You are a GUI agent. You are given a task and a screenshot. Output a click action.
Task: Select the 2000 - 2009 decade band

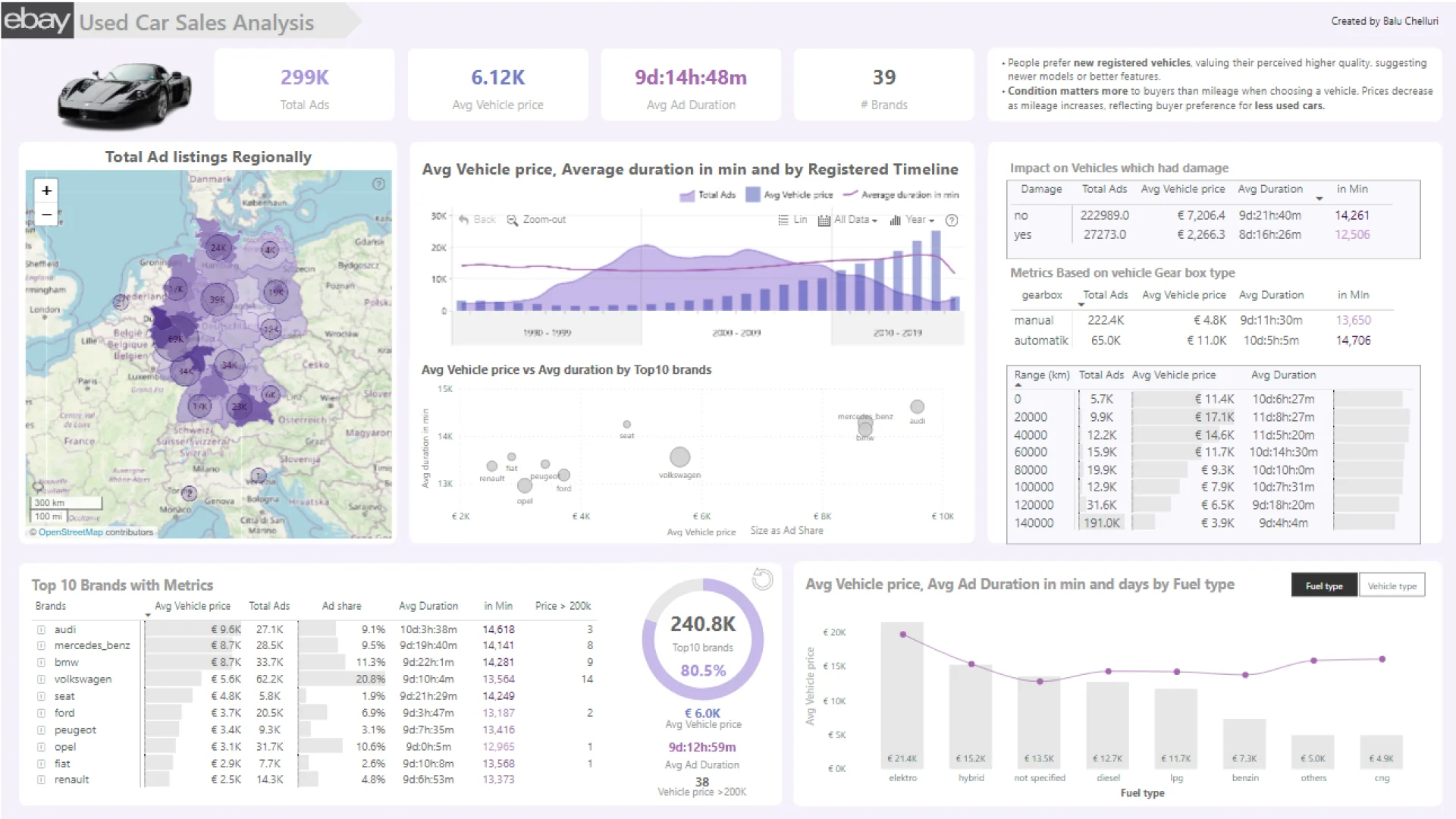(x=736, y=332)
